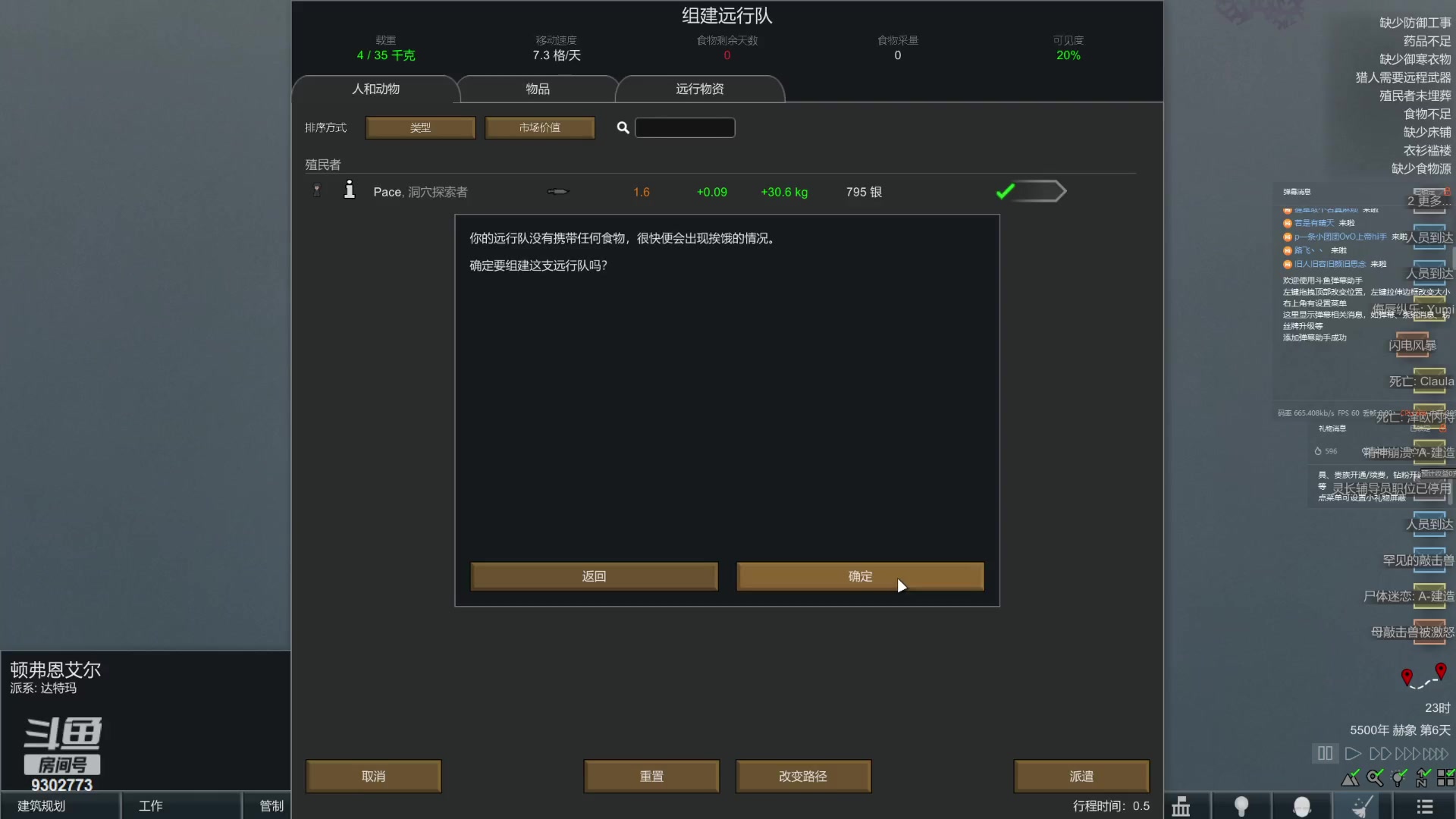Switch to the 物品 tab
Viewport: 1456px width, 819px height.
tap(538, 89)
